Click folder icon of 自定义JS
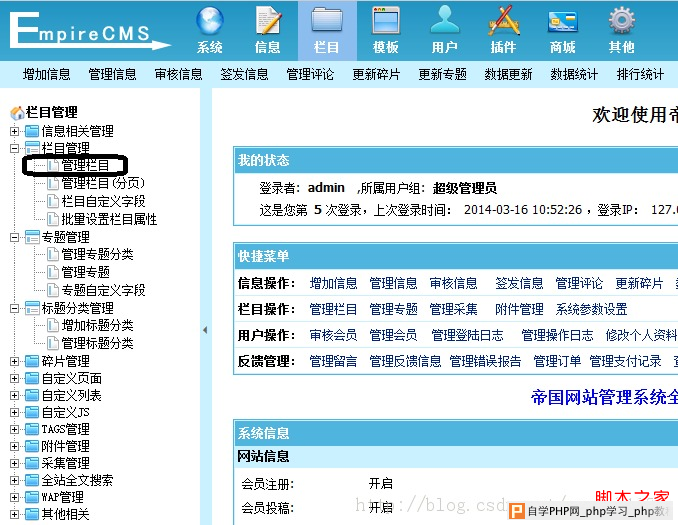 32,412
